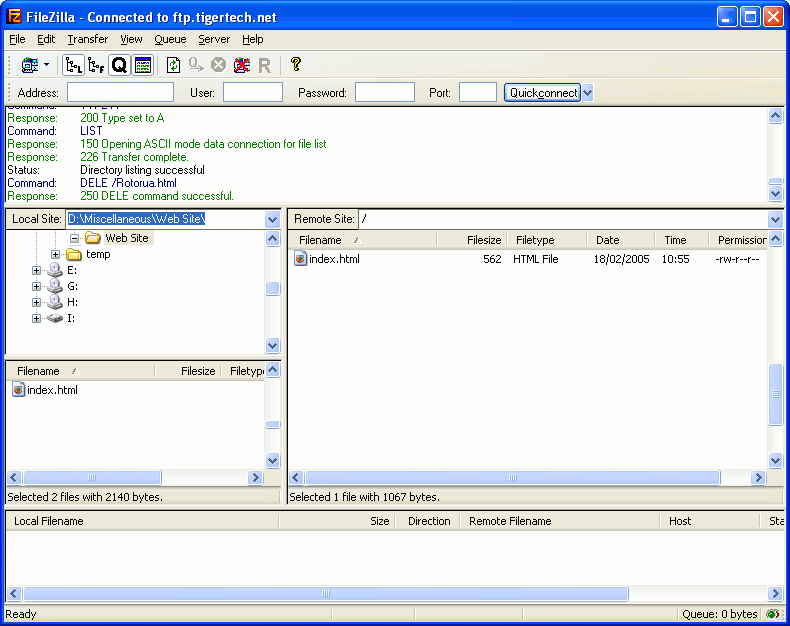Open the Quickconnect history dropdown arrow
The image size is (790, 626).
(587, 93)
